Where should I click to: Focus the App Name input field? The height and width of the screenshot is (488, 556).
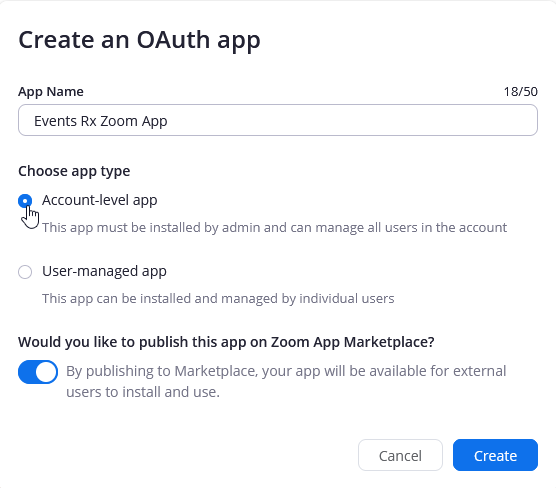(278, 120)
